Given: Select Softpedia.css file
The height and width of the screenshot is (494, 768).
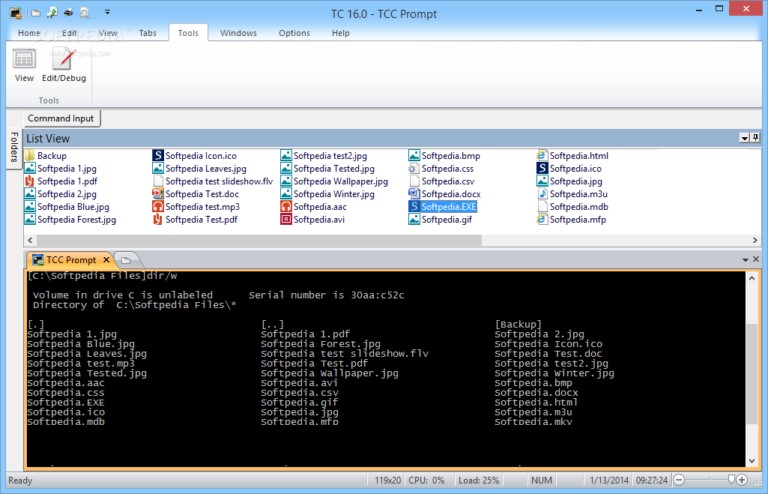Looking at the screenshot, I should (441, 168).
